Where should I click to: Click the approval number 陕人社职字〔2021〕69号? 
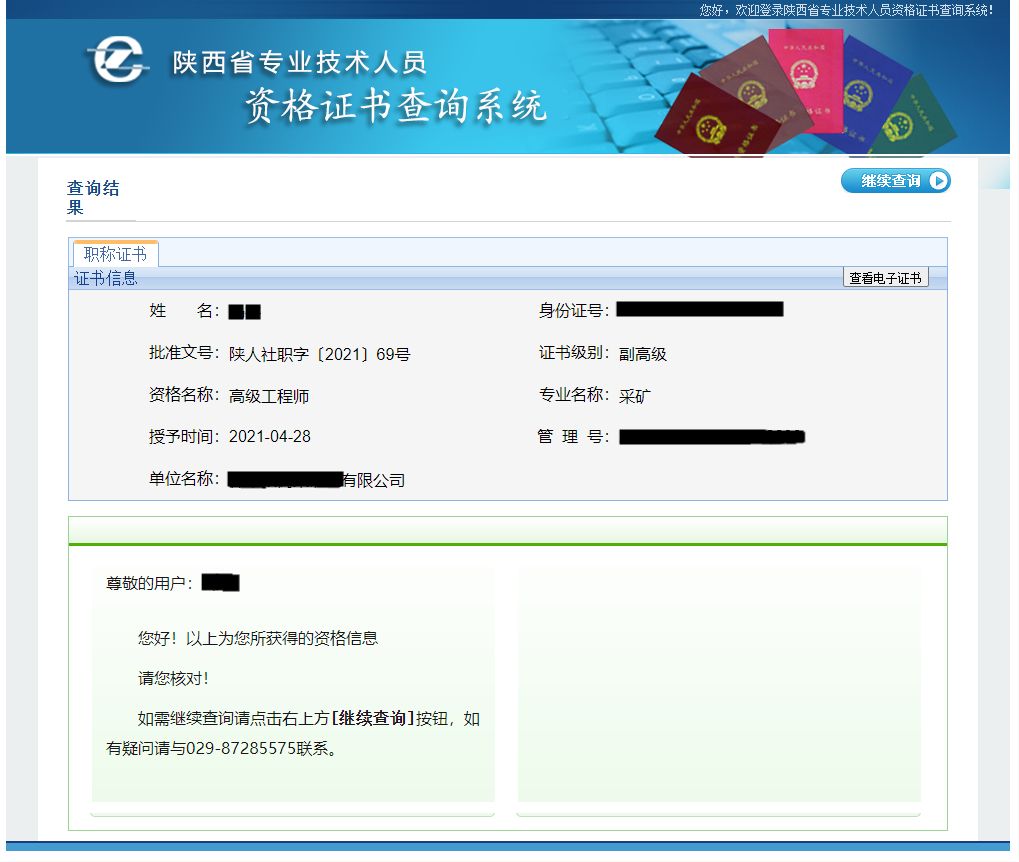(x=319, y=354)
